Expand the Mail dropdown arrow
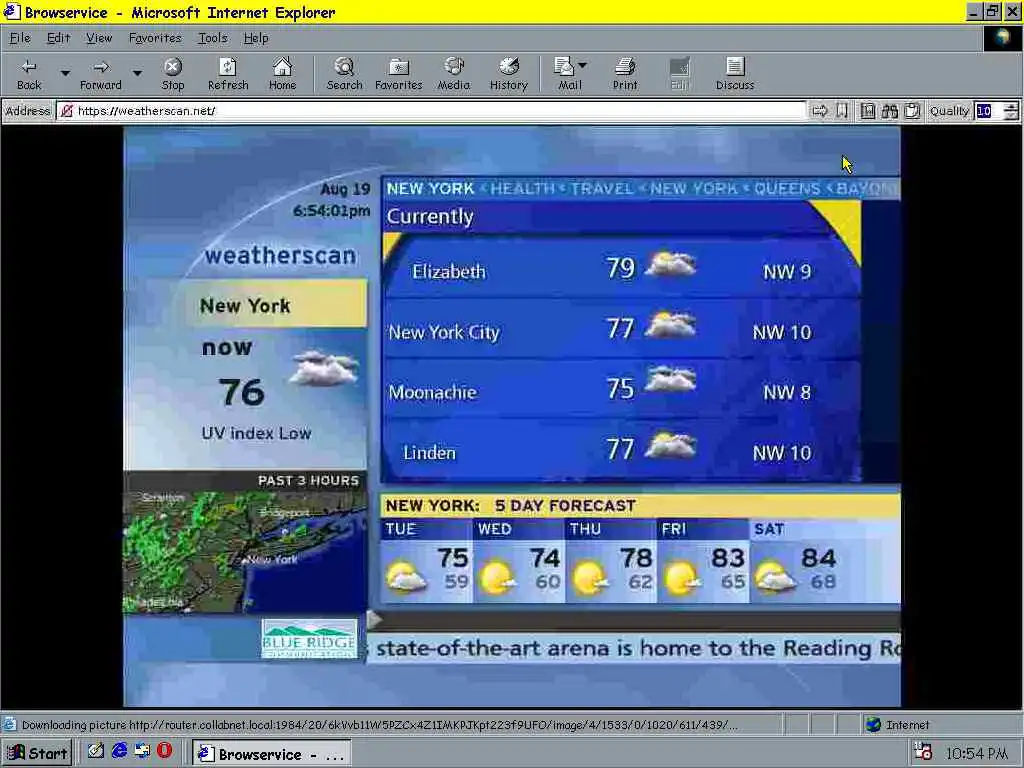Viewport: 1024px width, 768px height. (x=583, y=65)
